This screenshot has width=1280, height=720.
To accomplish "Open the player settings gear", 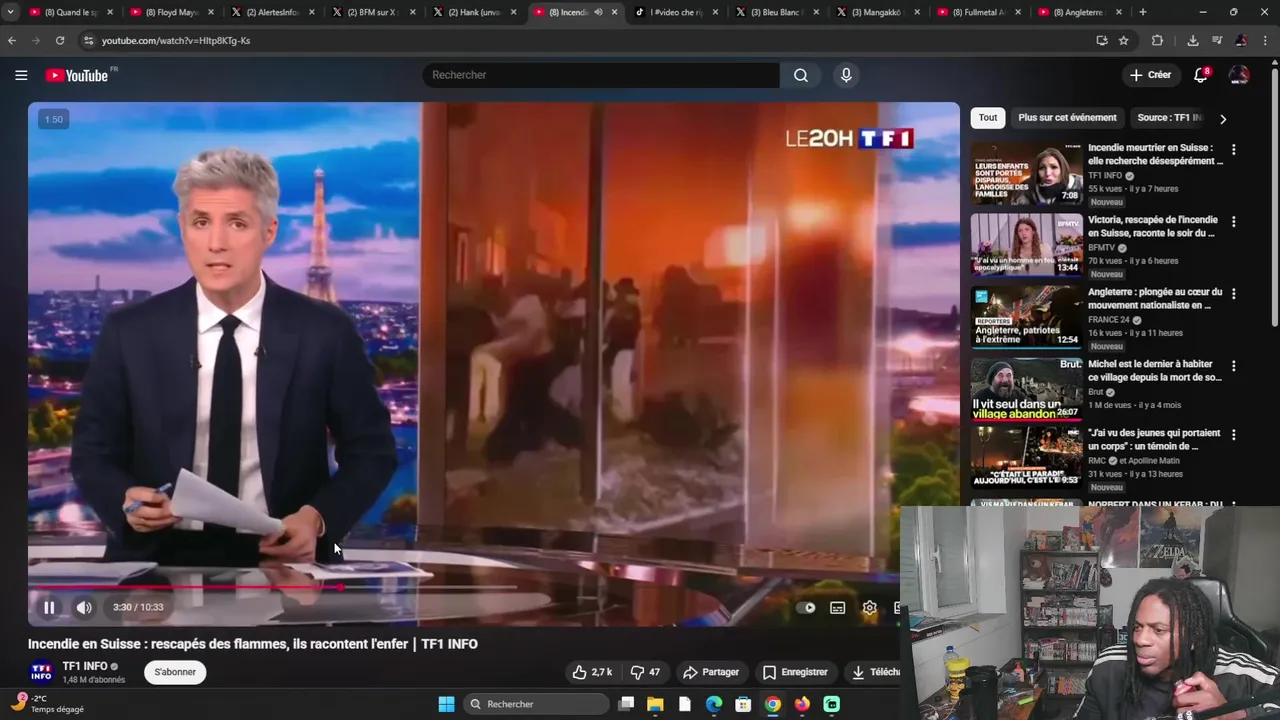I will tap(870, 607).
